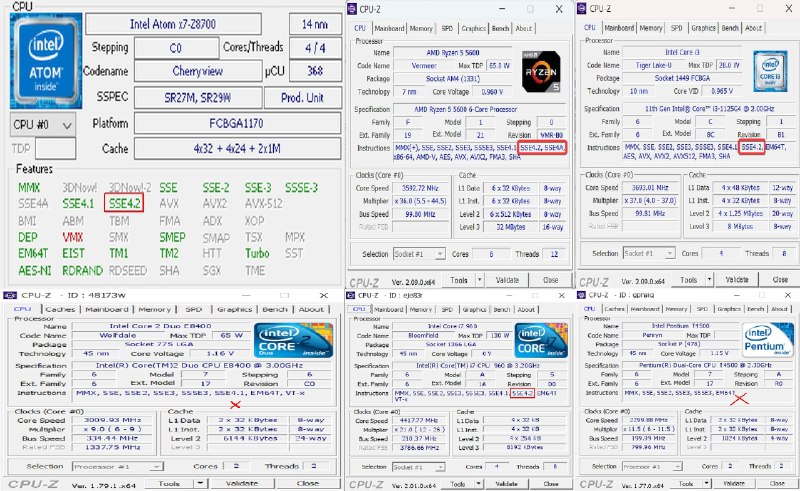Open Caches tab in Core 2 Duo window

[x=60, y=309]
